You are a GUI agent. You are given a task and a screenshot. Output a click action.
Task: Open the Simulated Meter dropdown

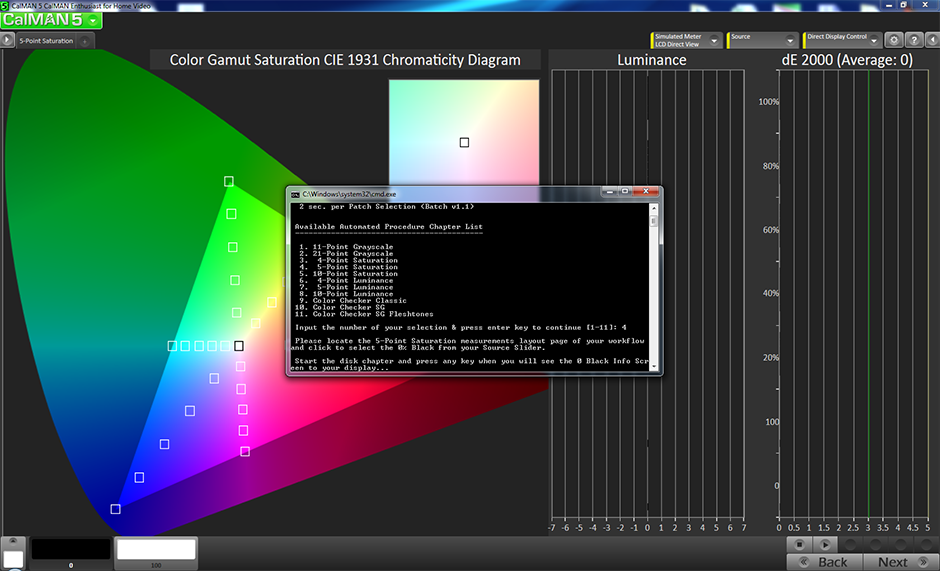[x=686, y=40]
